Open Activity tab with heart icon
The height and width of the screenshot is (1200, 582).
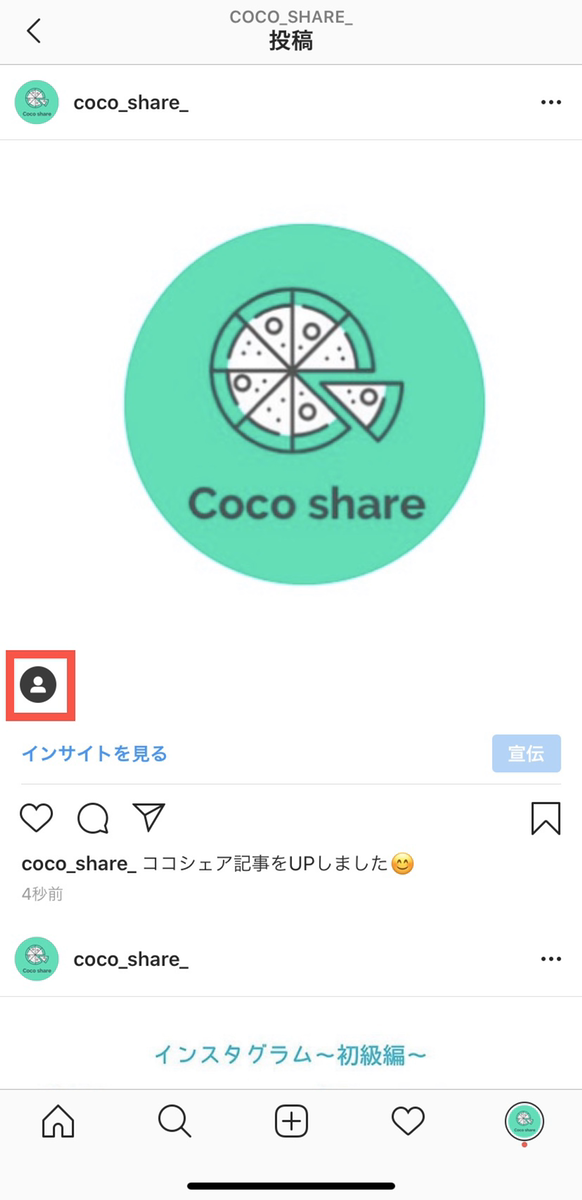pos(408,1122)
